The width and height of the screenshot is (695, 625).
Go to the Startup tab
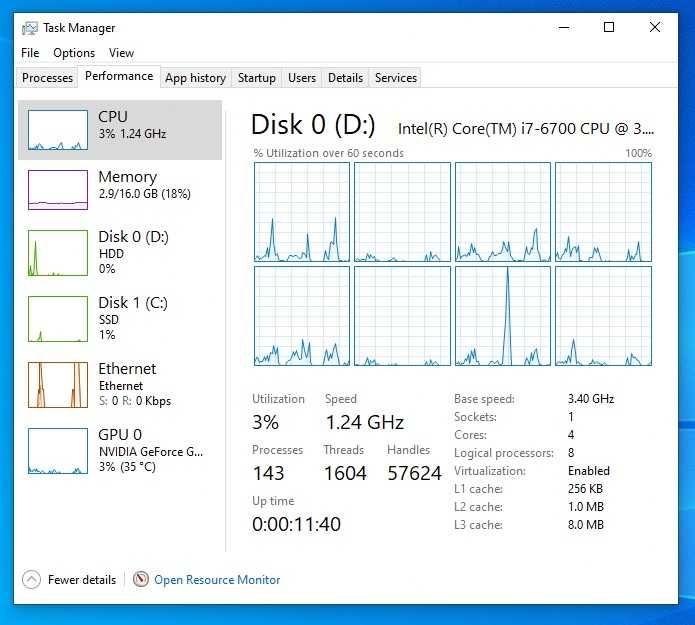[257, 78]
